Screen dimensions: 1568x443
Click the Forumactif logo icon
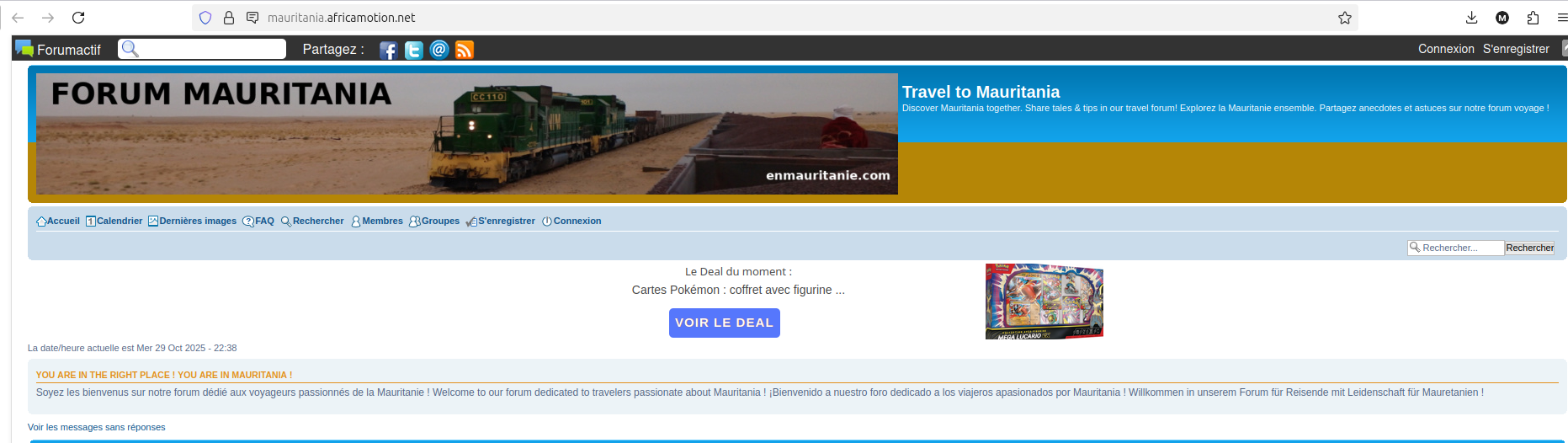[x=24, y=49]
